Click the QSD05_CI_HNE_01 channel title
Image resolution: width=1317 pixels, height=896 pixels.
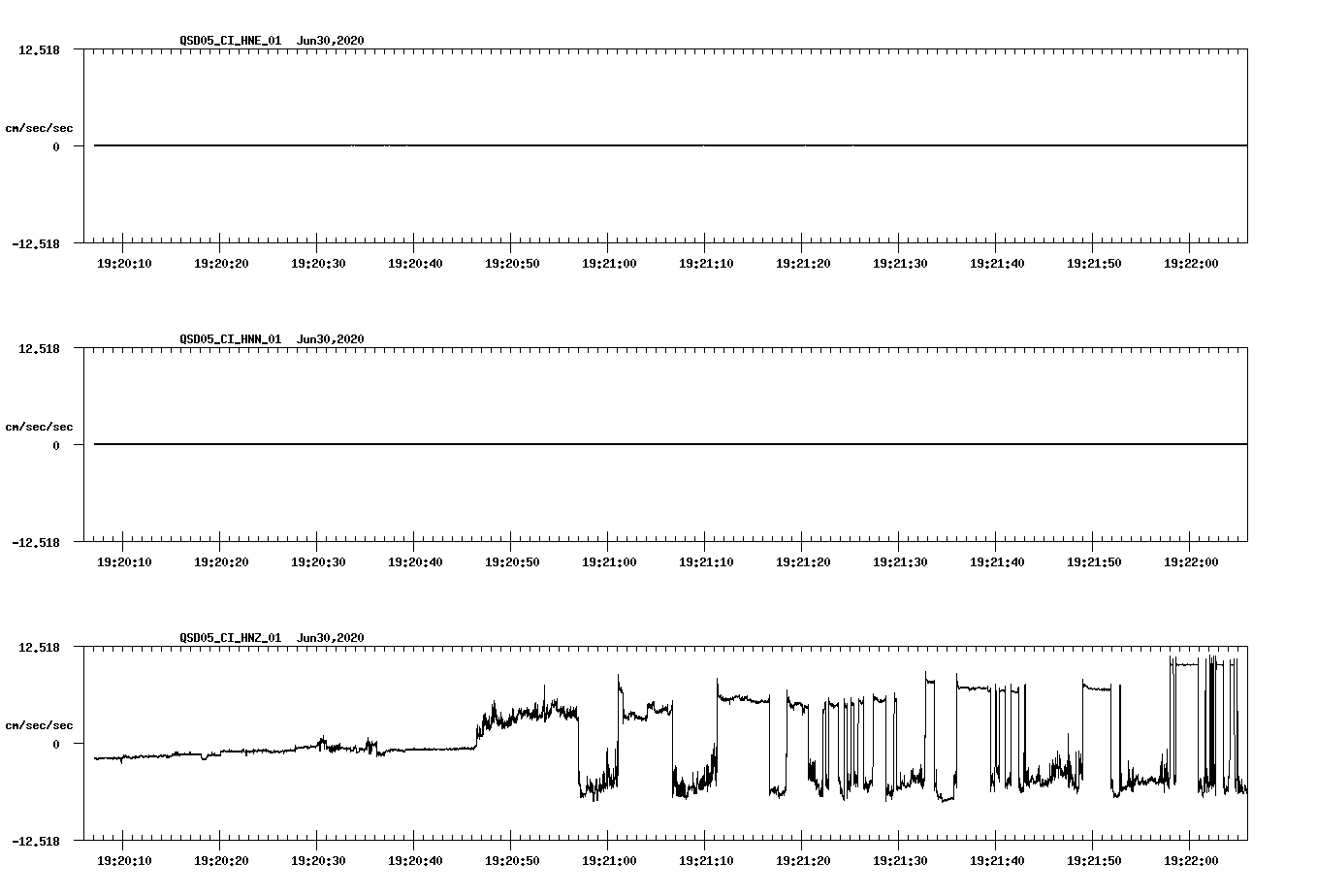point(231,41)
